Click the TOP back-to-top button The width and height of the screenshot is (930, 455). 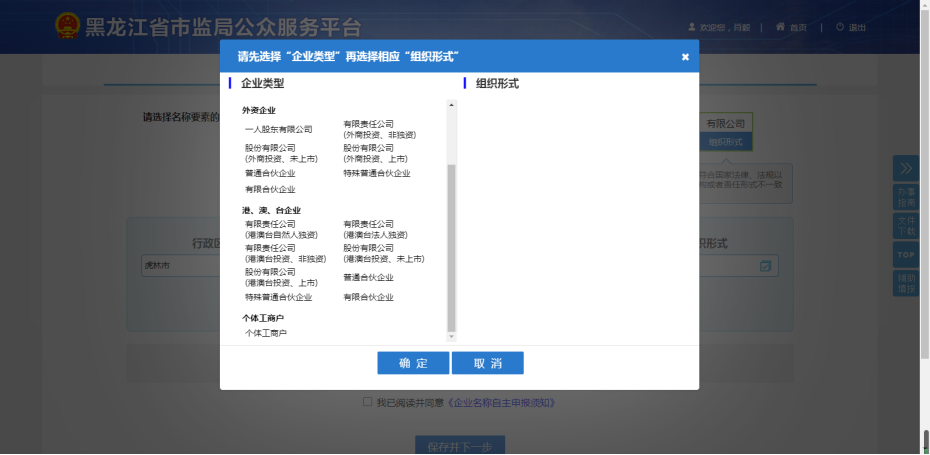(906, 254)
